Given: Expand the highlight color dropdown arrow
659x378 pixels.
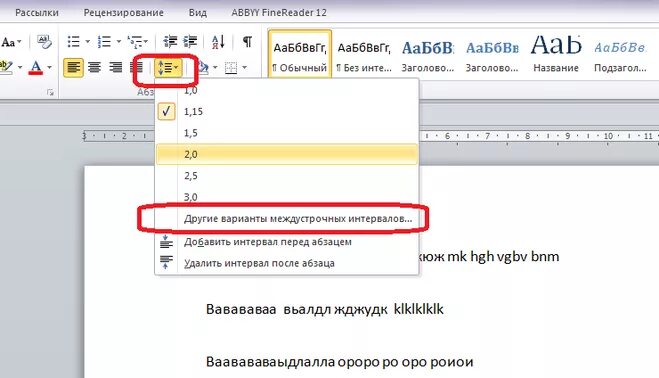Looking at the screenshot, I should 19,67.
